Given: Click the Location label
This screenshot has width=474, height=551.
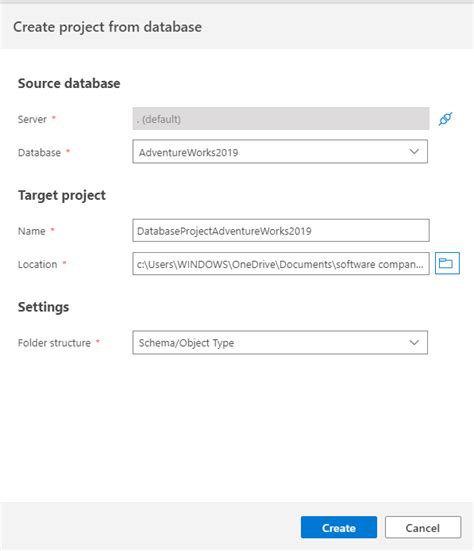Looking at the screenshot, I should coord(37,264).
